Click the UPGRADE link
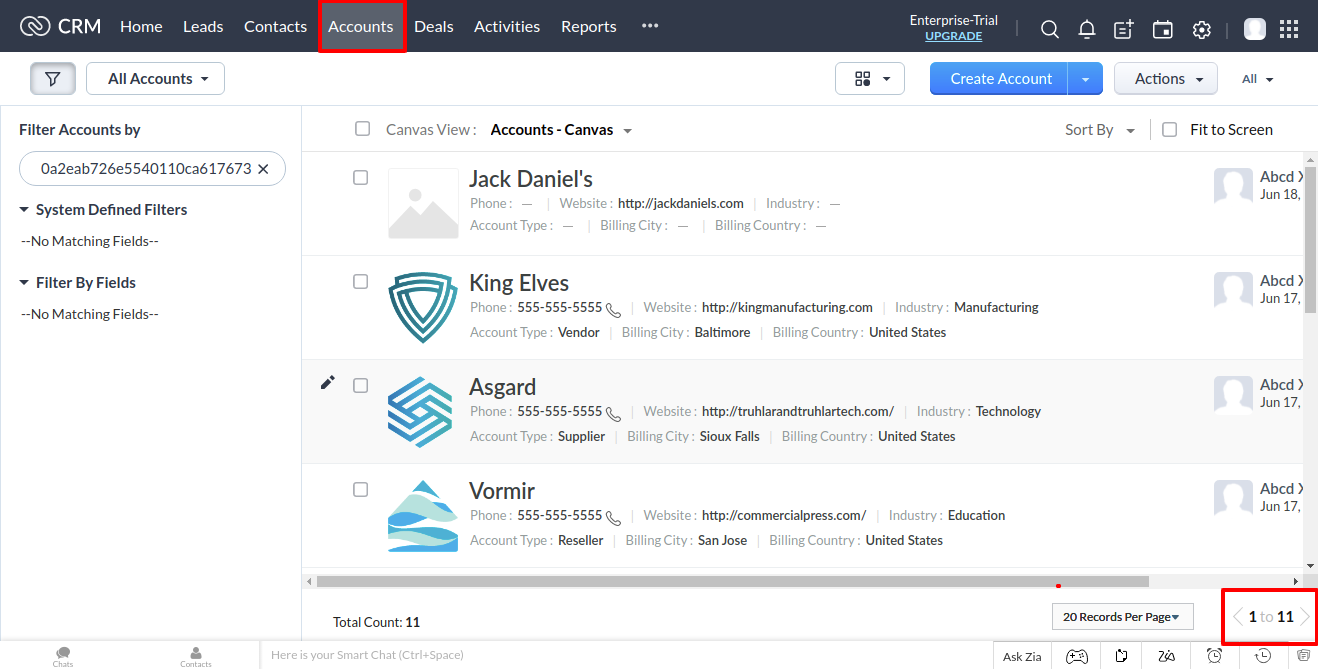The image size is (1318, 669). tap(953, 36)
